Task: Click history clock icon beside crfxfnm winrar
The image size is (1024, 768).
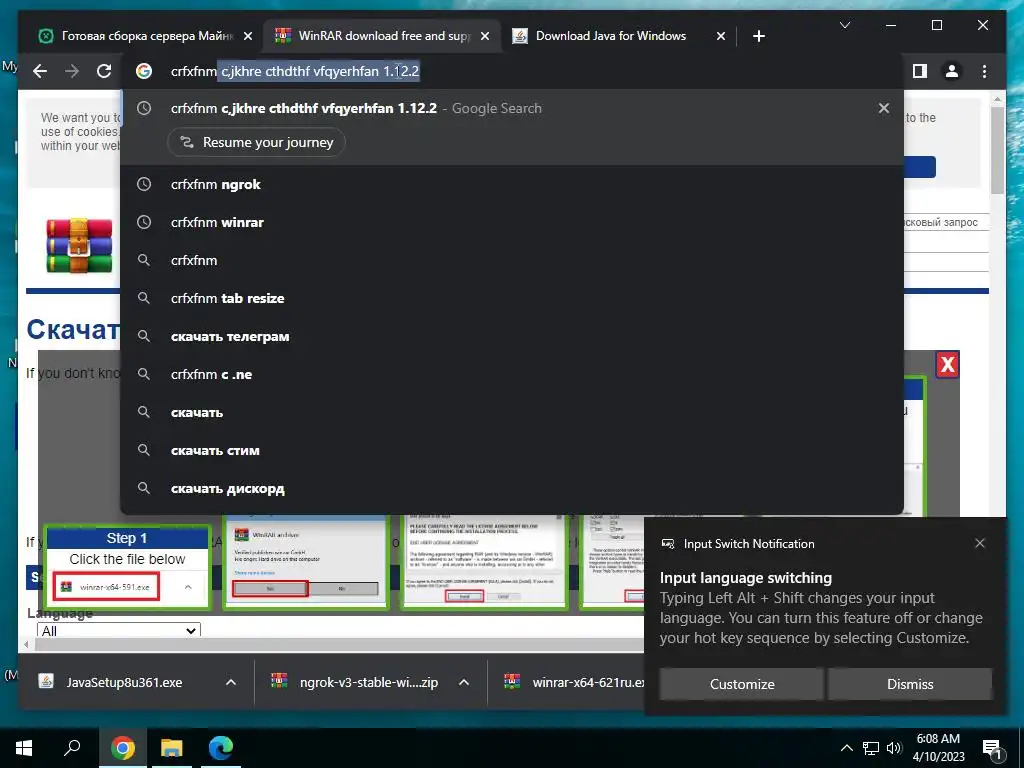Action: 144,223
